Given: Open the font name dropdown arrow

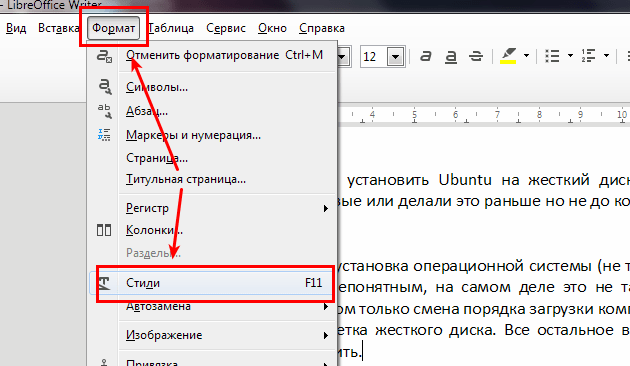Looking at the screenshot, I should click(342, 57).
